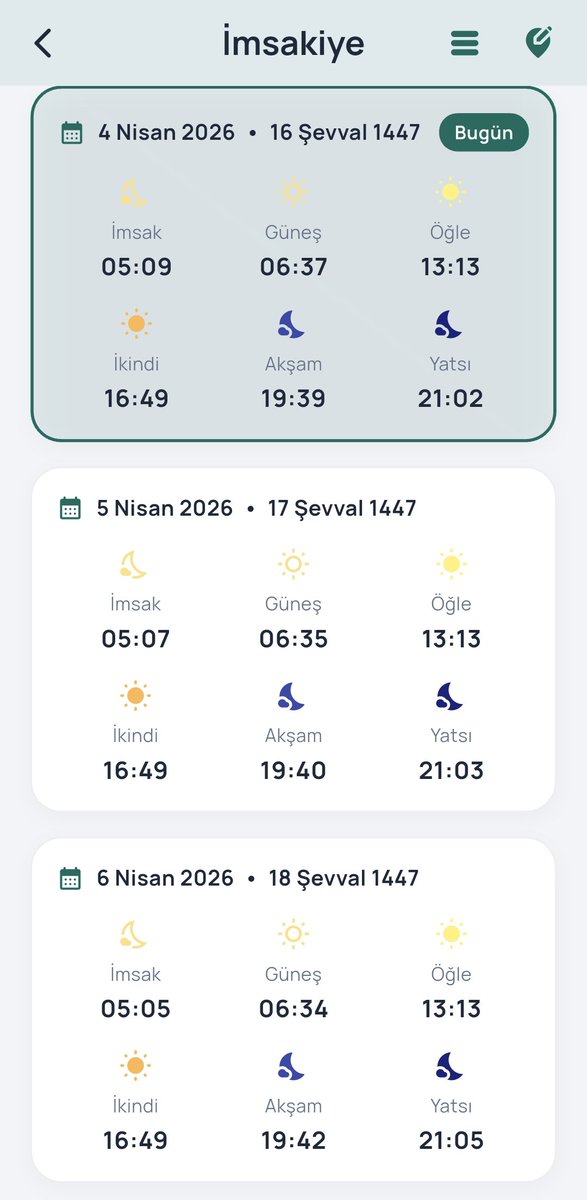Open the hamburger menu icon
This screenshot has height=1200, width=587.
[464, 43]
